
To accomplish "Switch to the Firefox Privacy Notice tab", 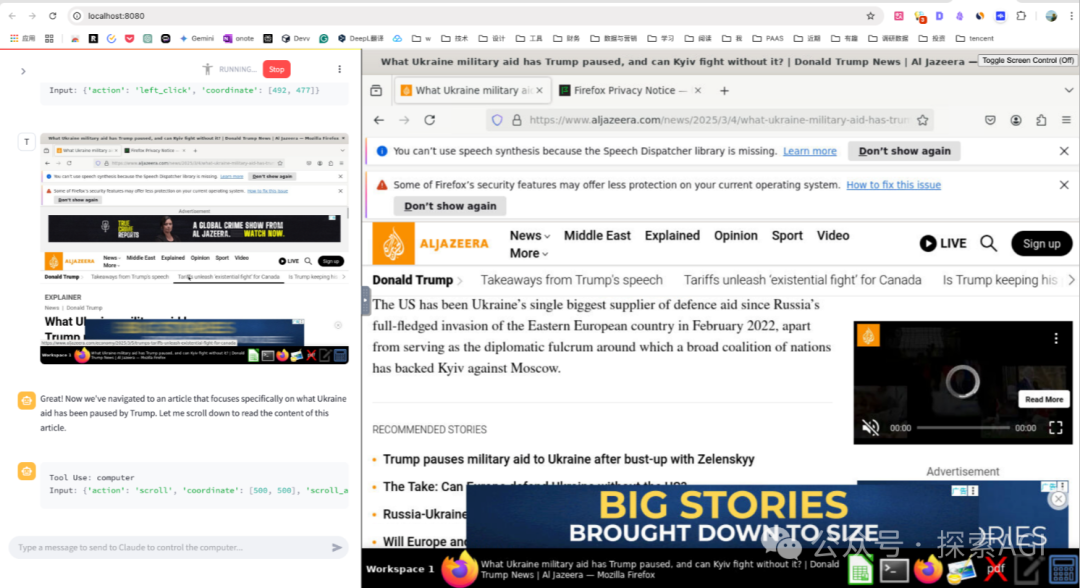I will pyautogui.click(x=623, y=90).
